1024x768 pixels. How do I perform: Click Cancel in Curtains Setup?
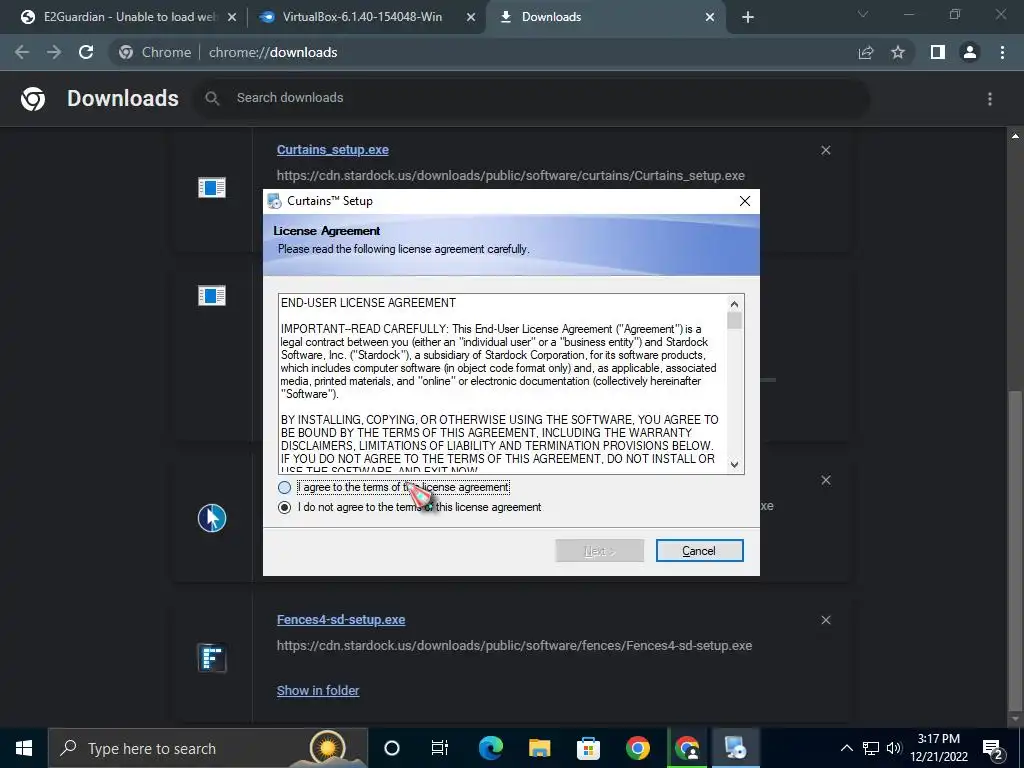(x=699, y=551)
